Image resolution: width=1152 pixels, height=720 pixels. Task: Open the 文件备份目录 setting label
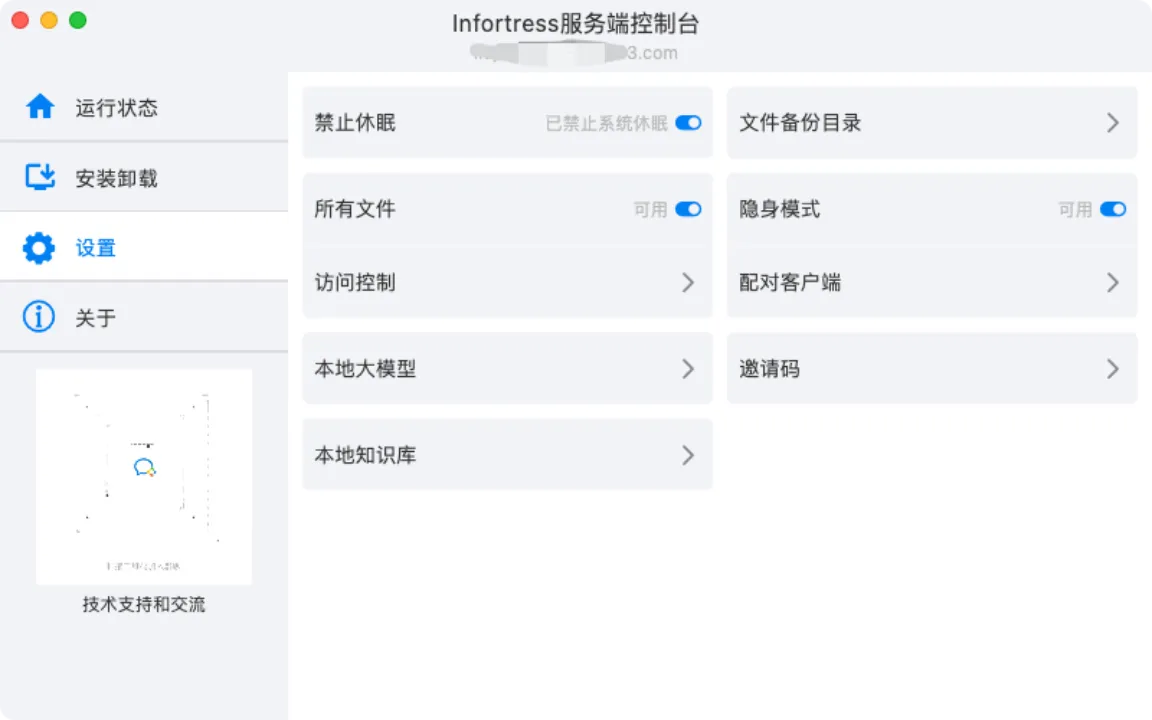pyautogui.click(x=800, y=123)
